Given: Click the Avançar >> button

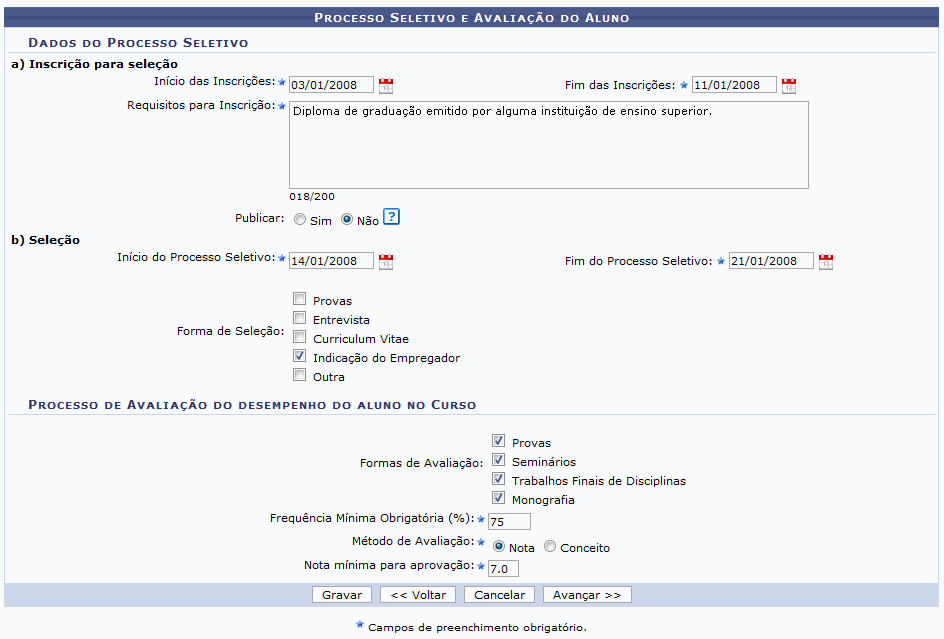Looking at the screenshot, I should [587, 595].
